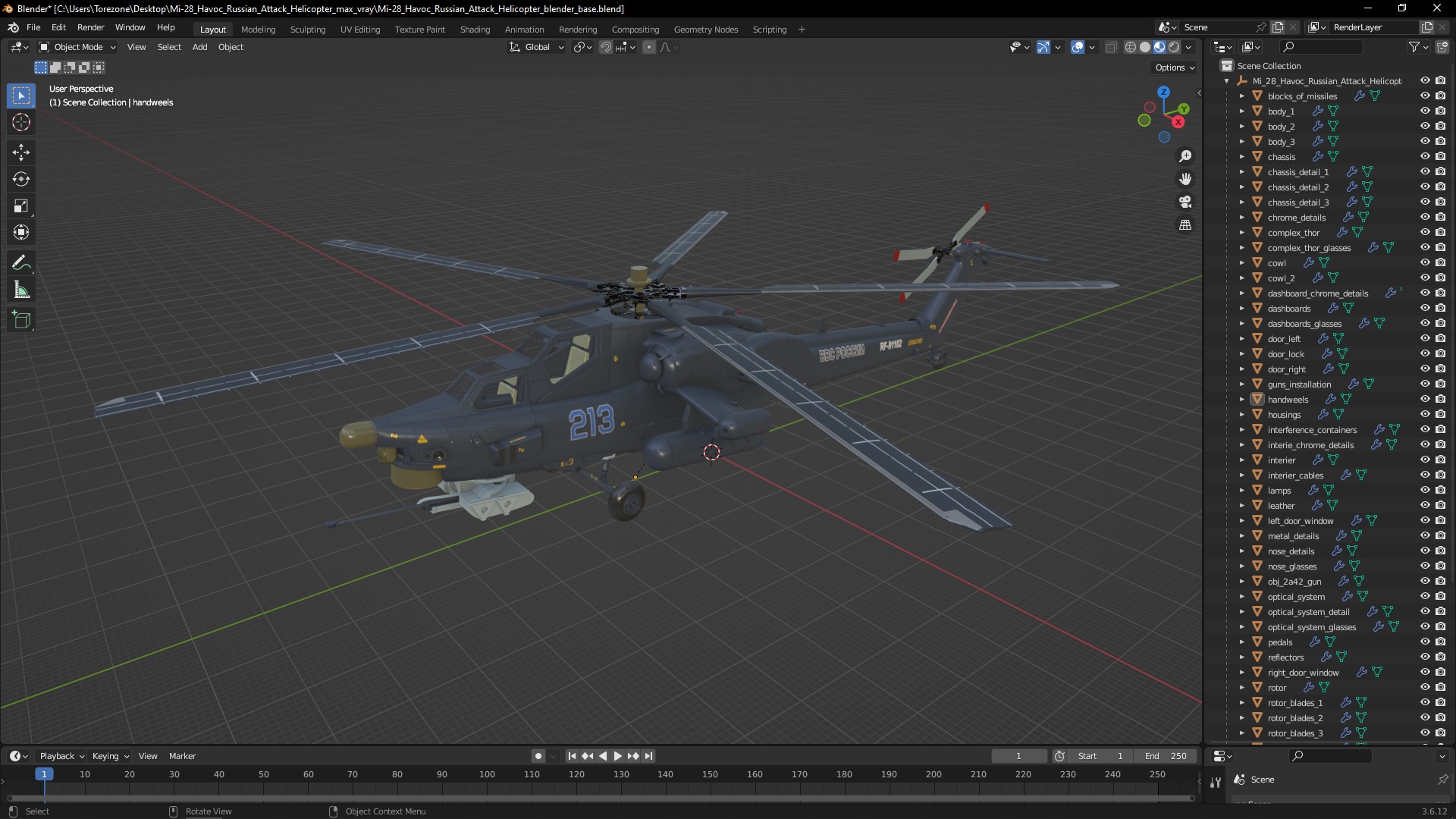
Task: Click the End frame 250 field
Action: tap(1167, 756)
